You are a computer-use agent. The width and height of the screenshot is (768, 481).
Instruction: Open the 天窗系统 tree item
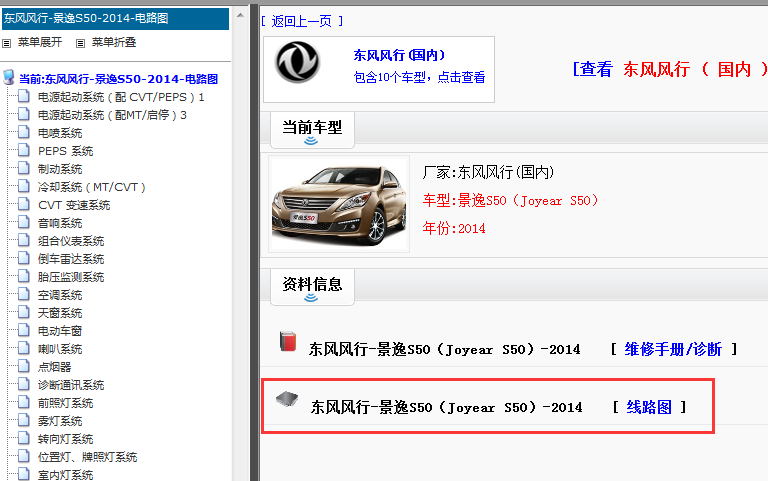[x=60, y=313]
